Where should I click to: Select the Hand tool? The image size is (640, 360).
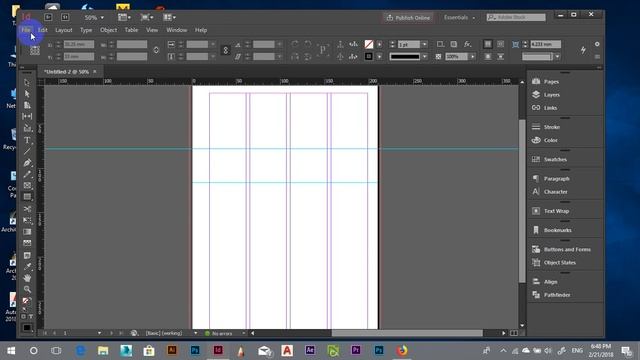click(x=27, y=278)
